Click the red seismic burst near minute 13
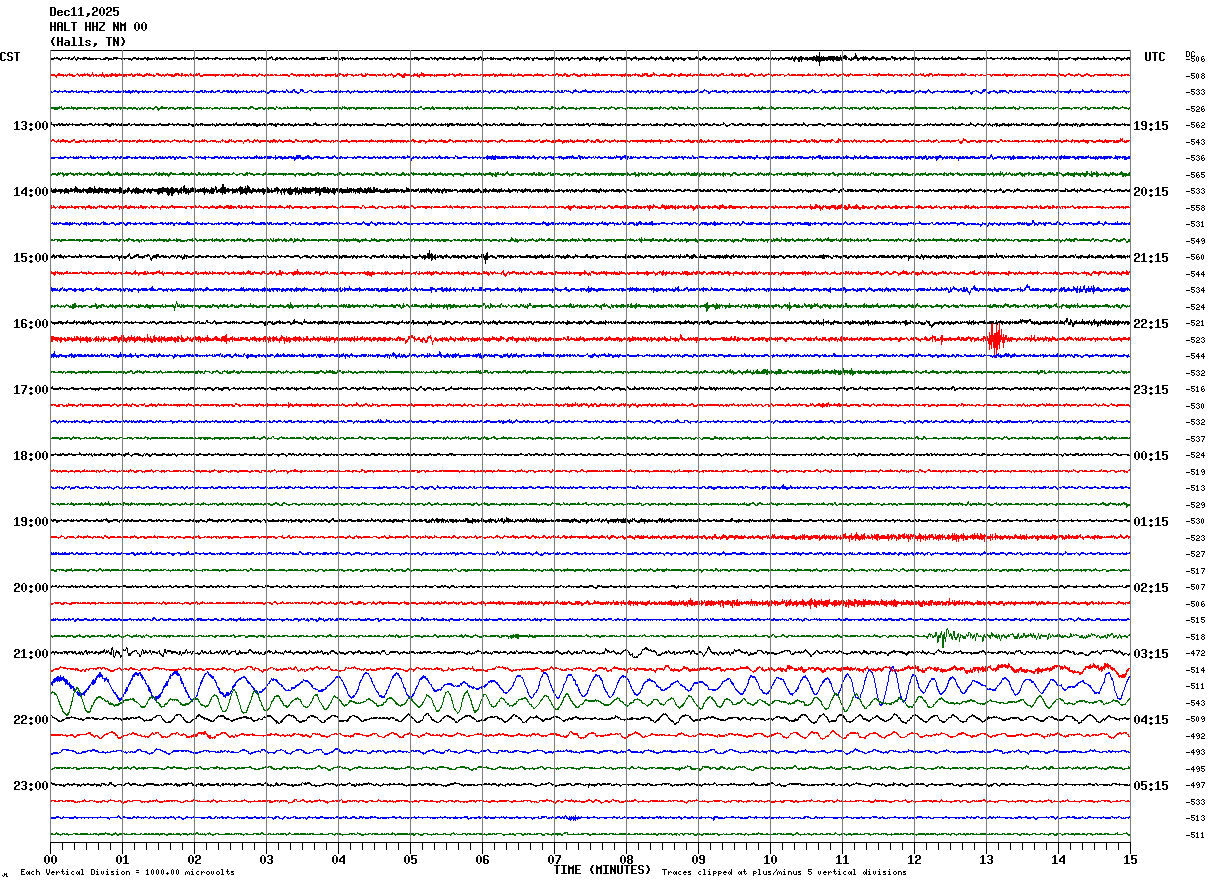1210x886 pixels. 994,338
